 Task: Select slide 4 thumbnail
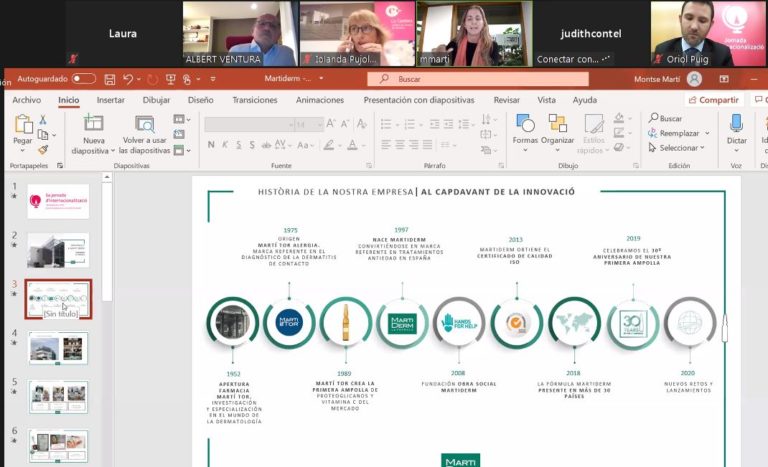[58, 348]
